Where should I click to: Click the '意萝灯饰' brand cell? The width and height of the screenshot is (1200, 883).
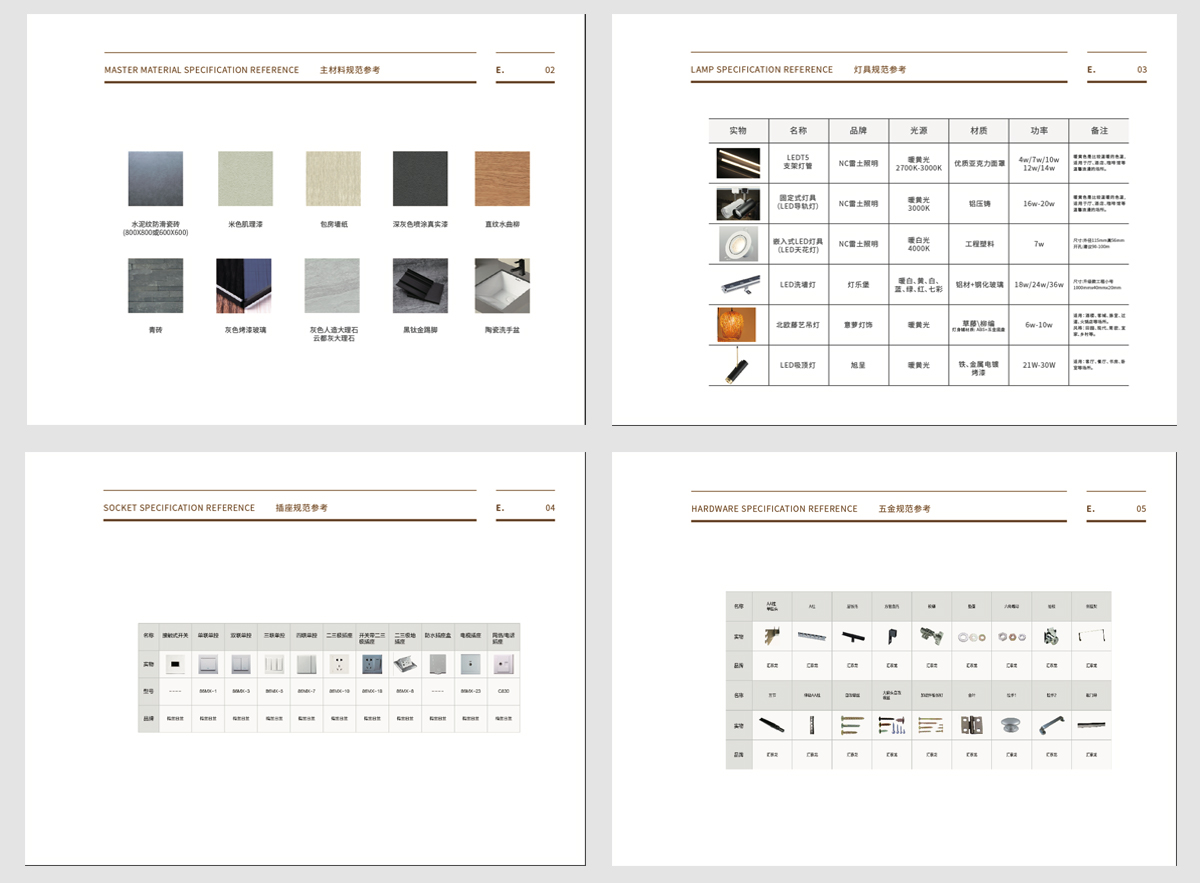[x=859, y=325]
